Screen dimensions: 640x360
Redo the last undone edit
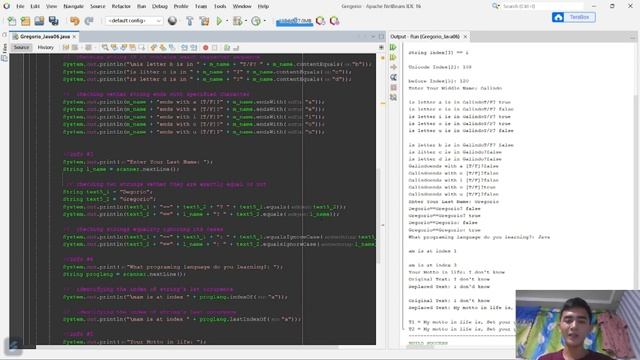[89, 21]
